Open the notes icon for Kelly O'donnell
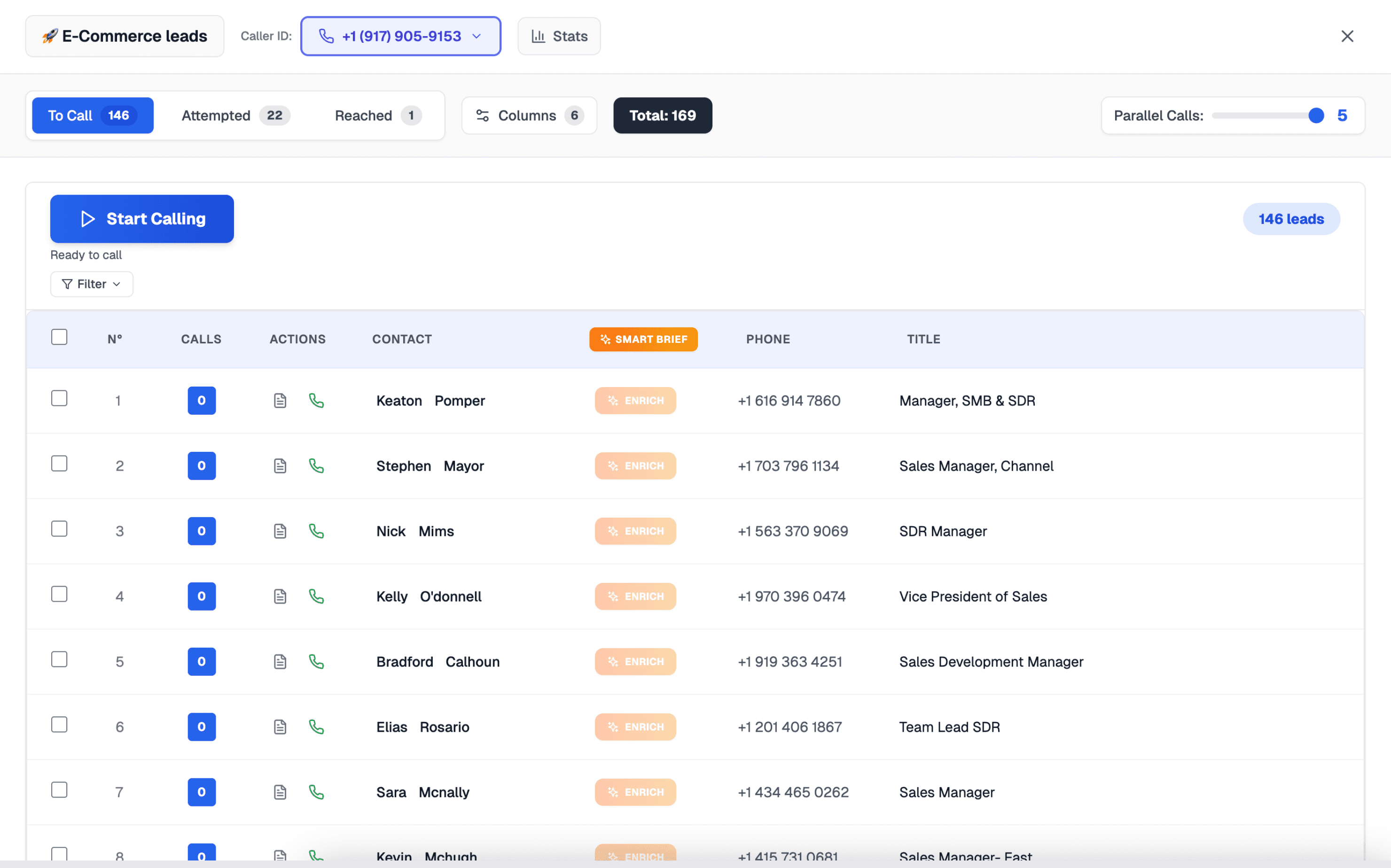 click(280, 597)
